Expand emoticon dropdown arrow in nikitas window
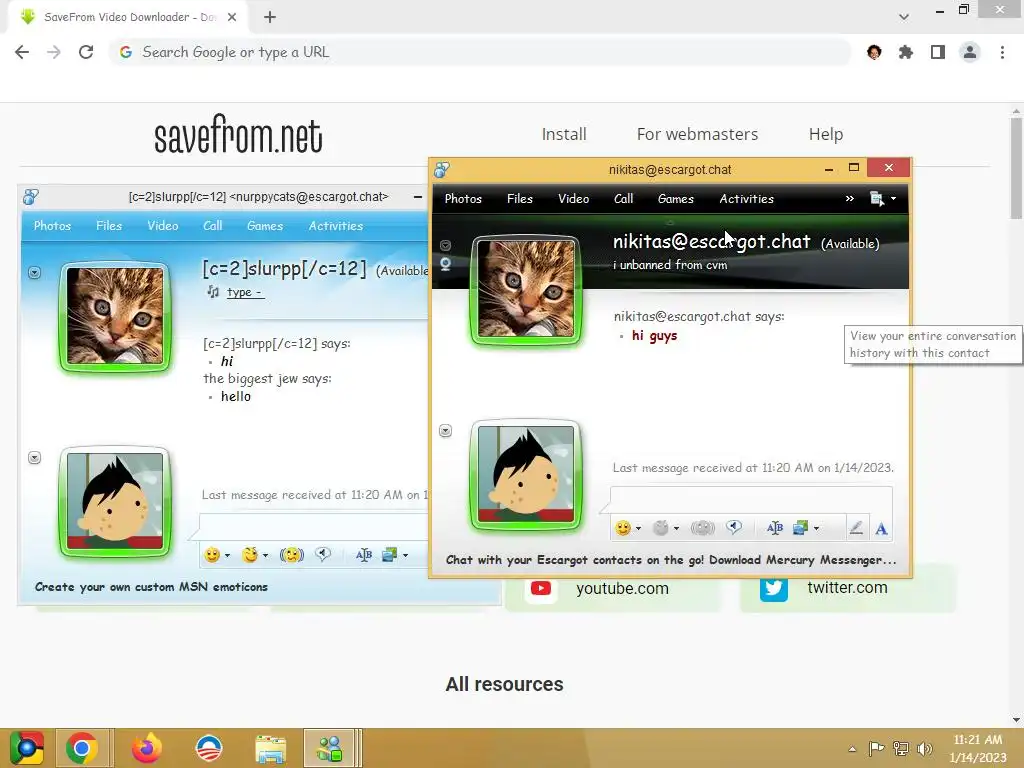1024x768 pixels. pyautogui.click(x=638, y=528)
